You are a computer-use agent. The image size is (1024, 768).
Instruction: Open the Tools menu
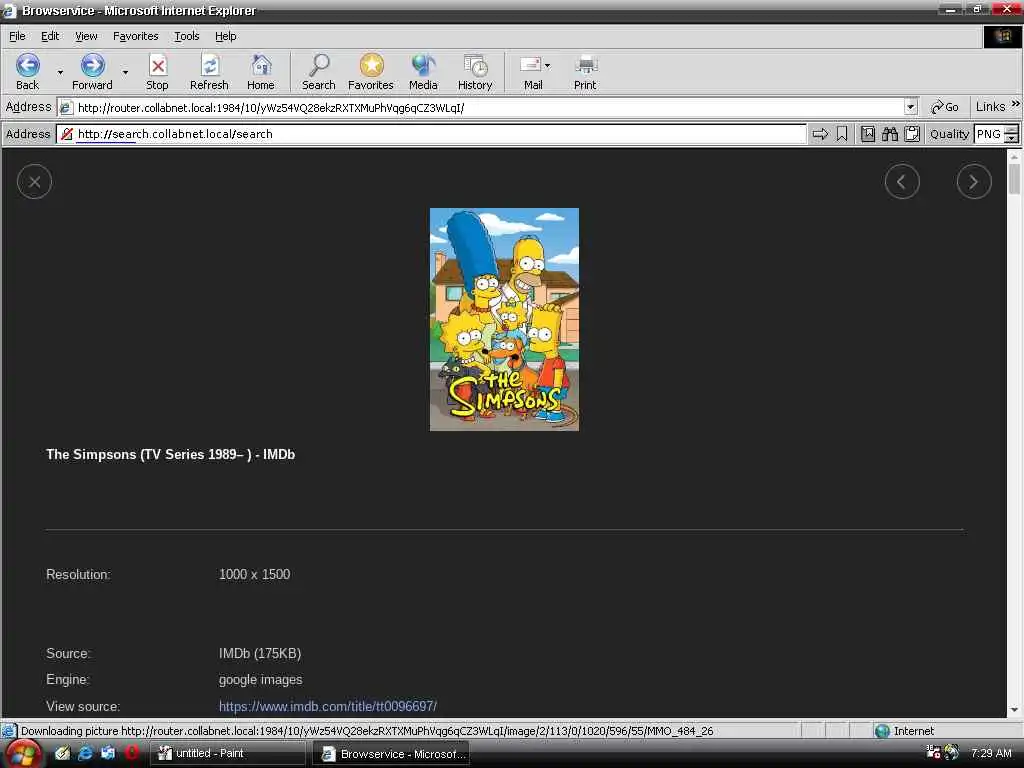pyautogui.click(x=186, y=36)
